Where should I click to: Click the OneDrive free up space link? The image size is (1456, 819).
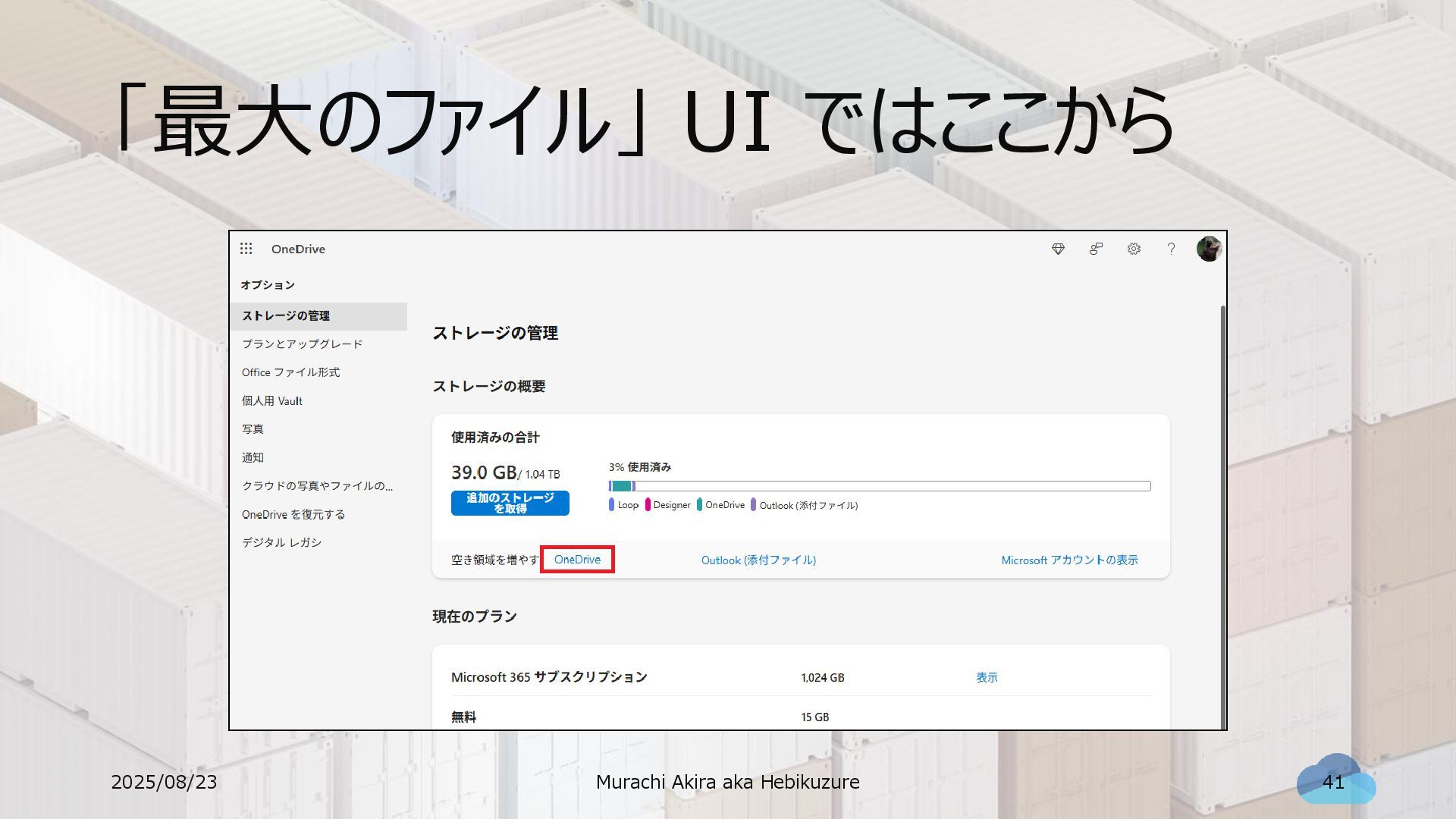pos(577,560)
